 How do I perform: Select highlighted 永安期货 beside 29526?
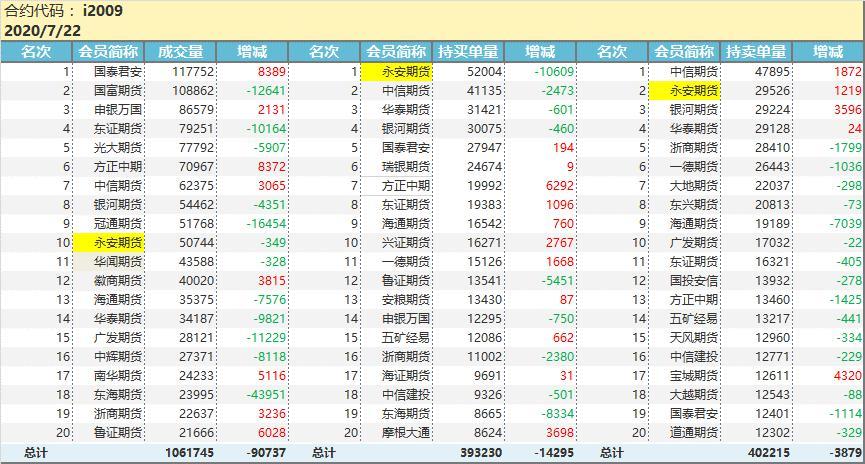pyautogui.click(x=685, y=90)
